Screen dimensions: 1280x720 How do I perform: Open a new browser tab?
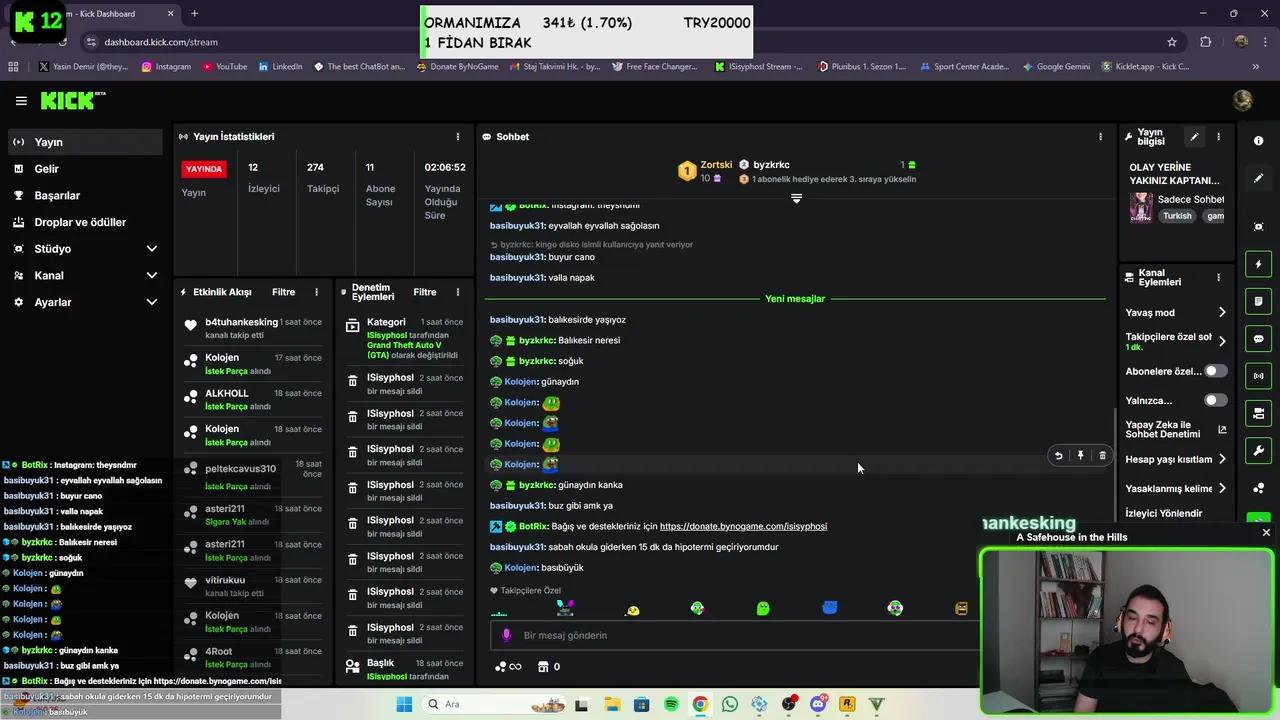point(194,14)
